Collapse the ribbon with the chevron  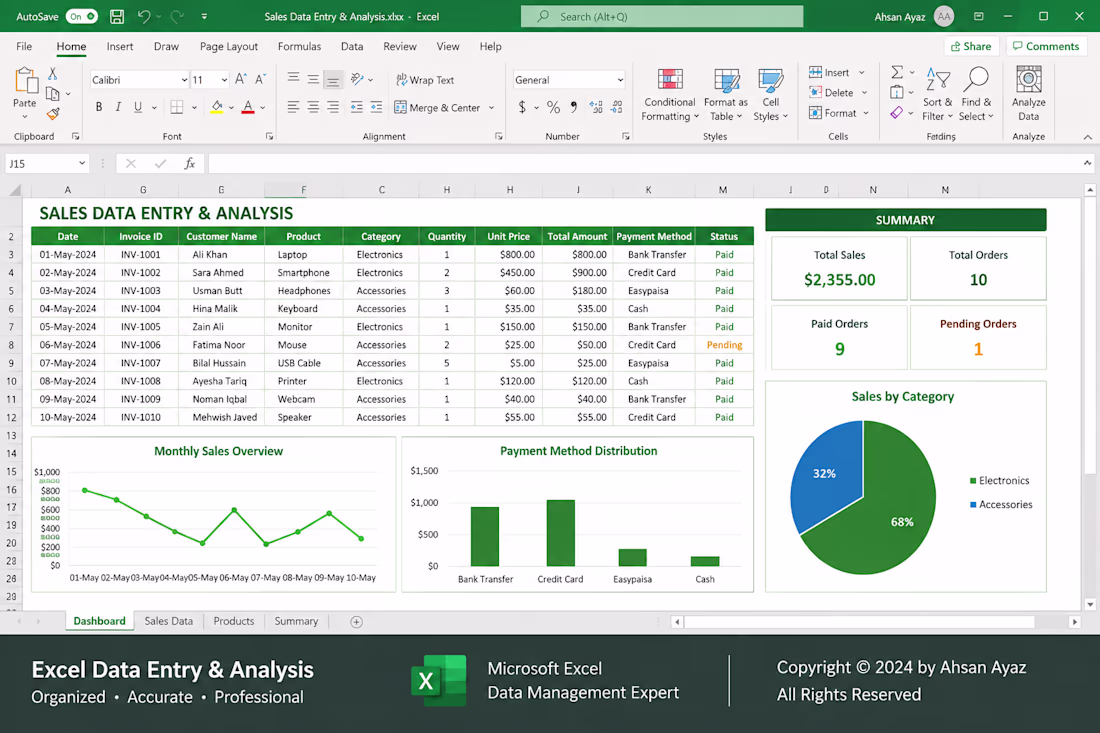click(x=1087, y=137)
